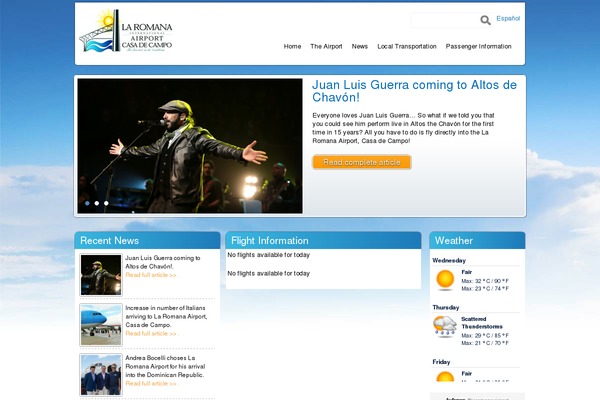Click the thunderstorm weather icon for Thursday
Image resolution: width=600 pixels, height=400 pixels.
tap(445, 327)
